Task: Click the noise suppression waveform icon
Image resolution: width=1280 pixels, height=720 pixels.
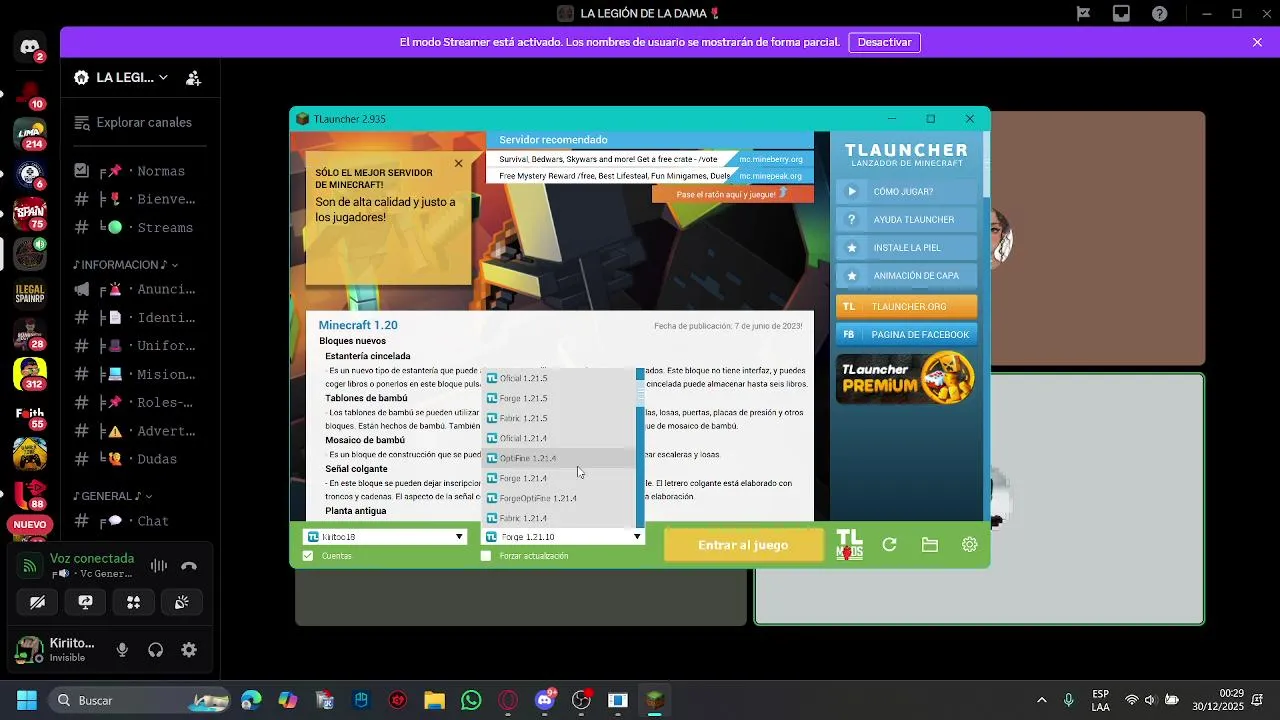Action: (x=158, y=566)
